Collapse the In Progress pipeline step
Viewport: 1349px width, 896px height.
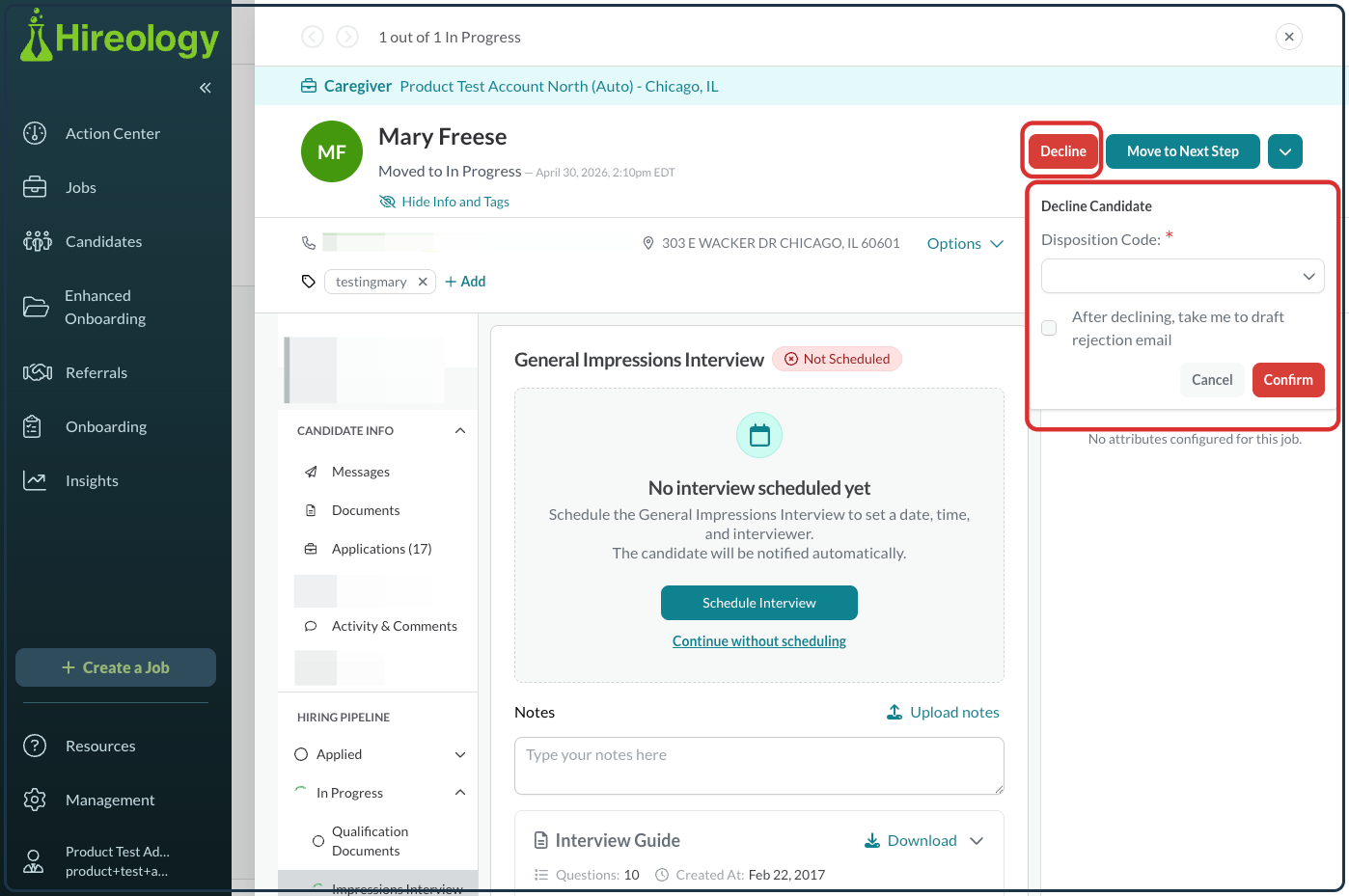[x=460, y=793]
